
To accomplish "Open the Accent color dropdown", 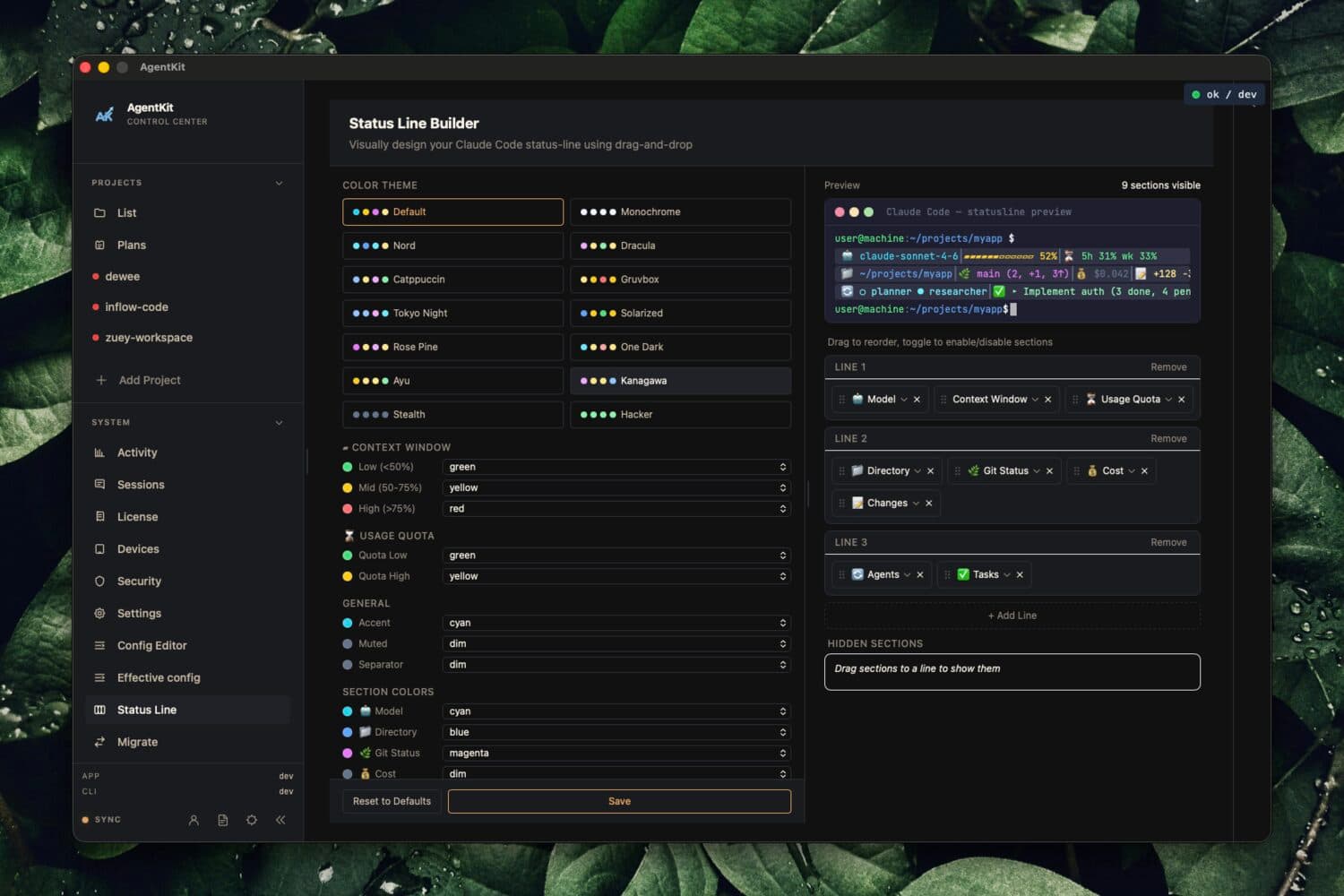I will [x=616, y=623].
